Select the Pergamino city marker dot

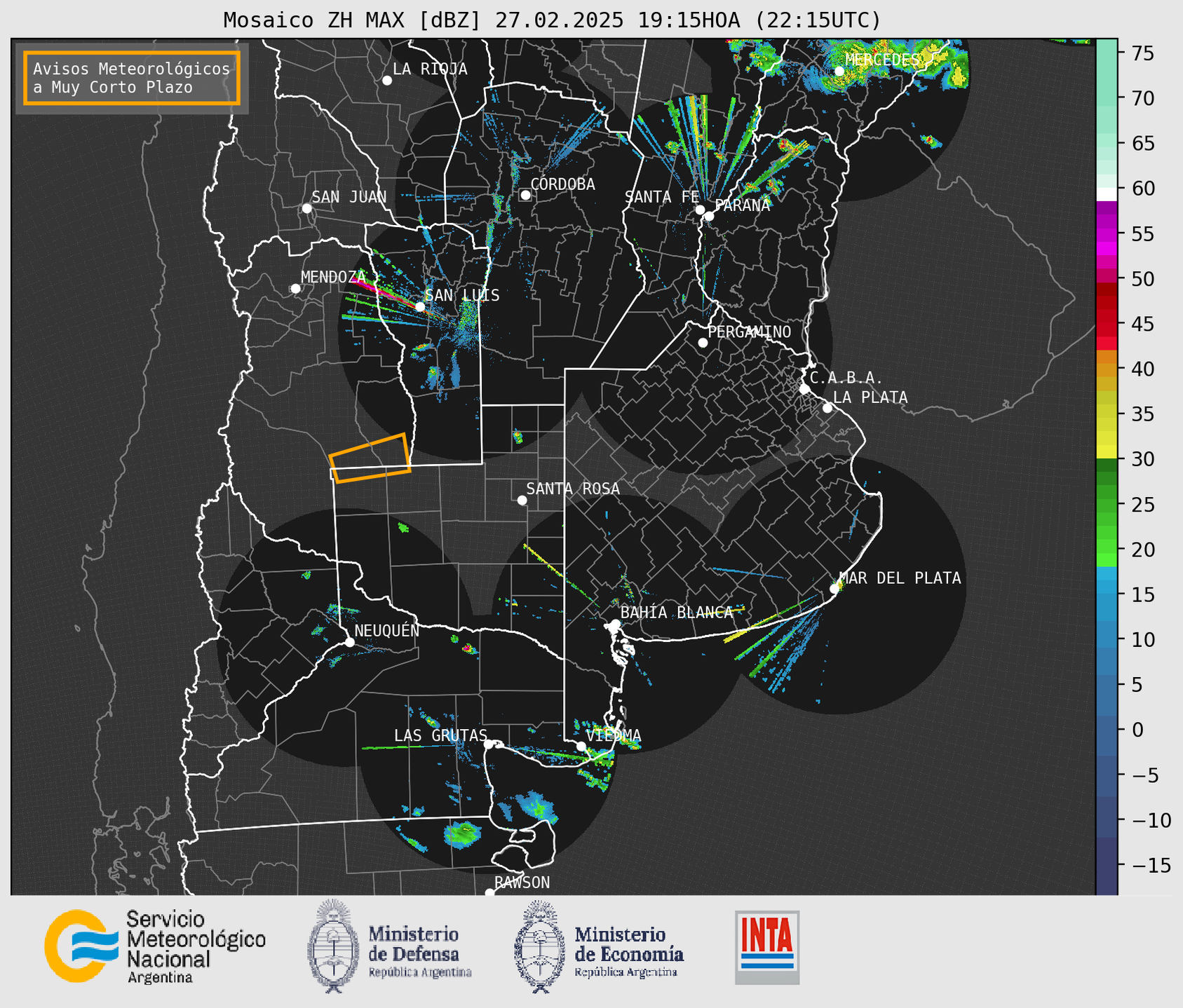(703, 343)
